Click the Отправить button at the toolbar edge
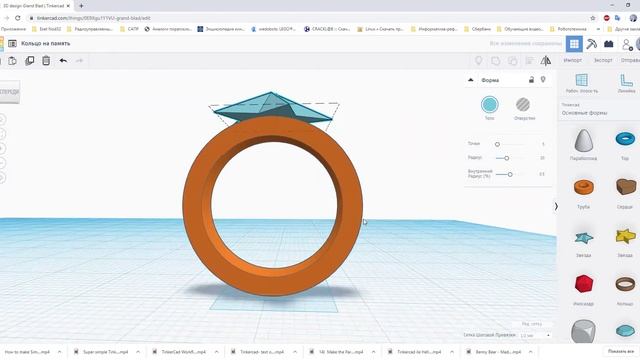 (630, 60)
